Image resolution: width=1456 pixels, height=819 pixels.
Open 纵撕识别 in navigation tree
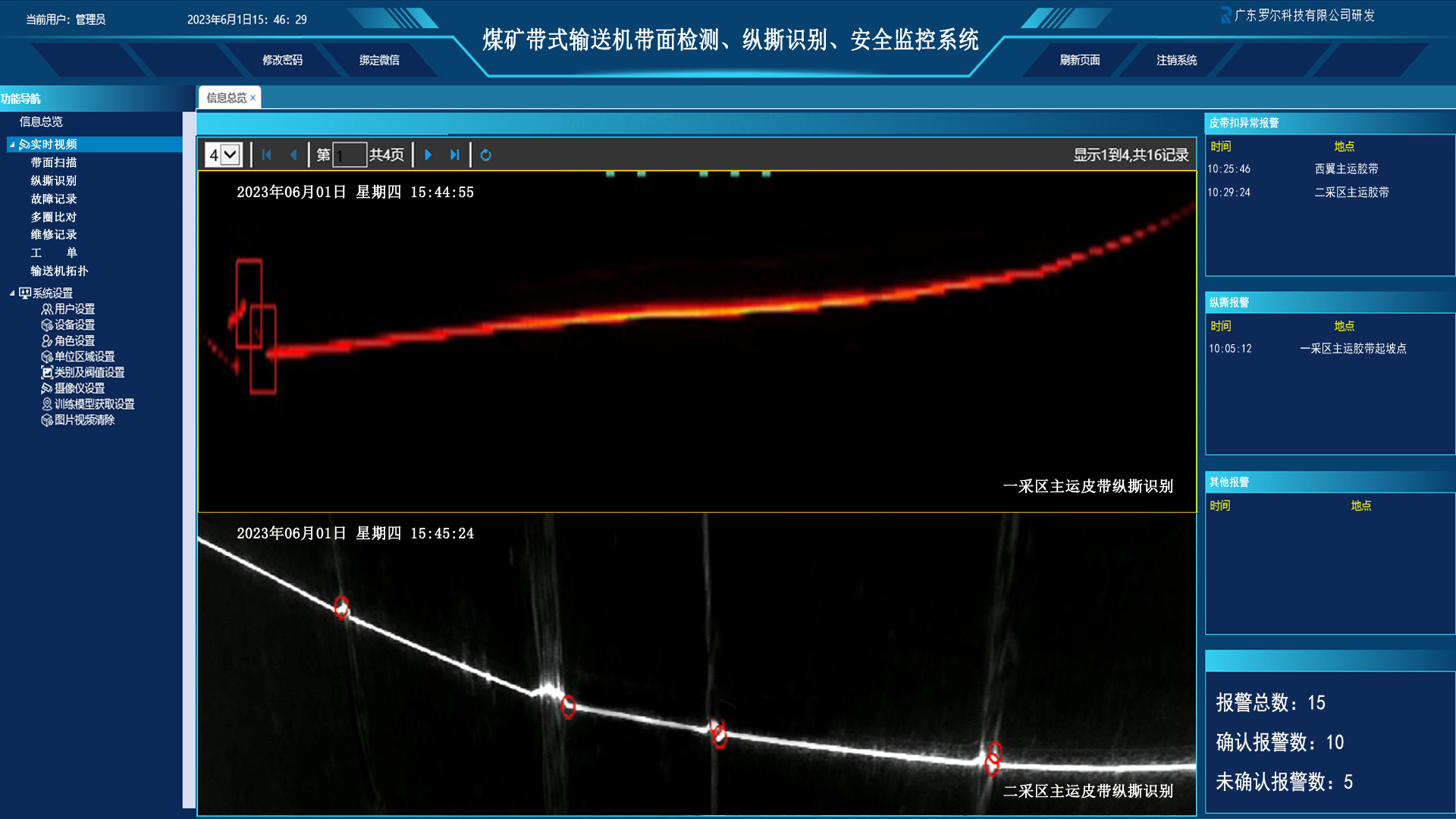pyautogui.click(x=53, y=180)
